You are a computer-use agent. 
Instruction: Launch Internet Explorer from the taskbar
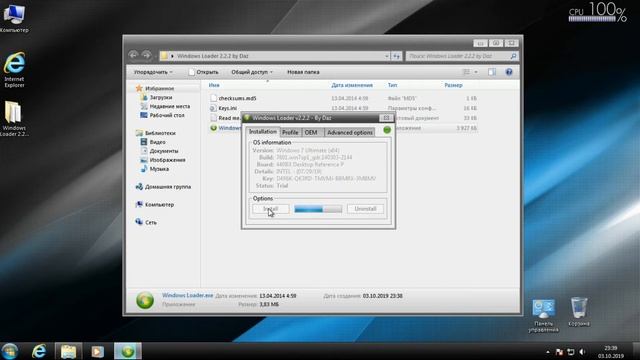[x=39, y=351]
